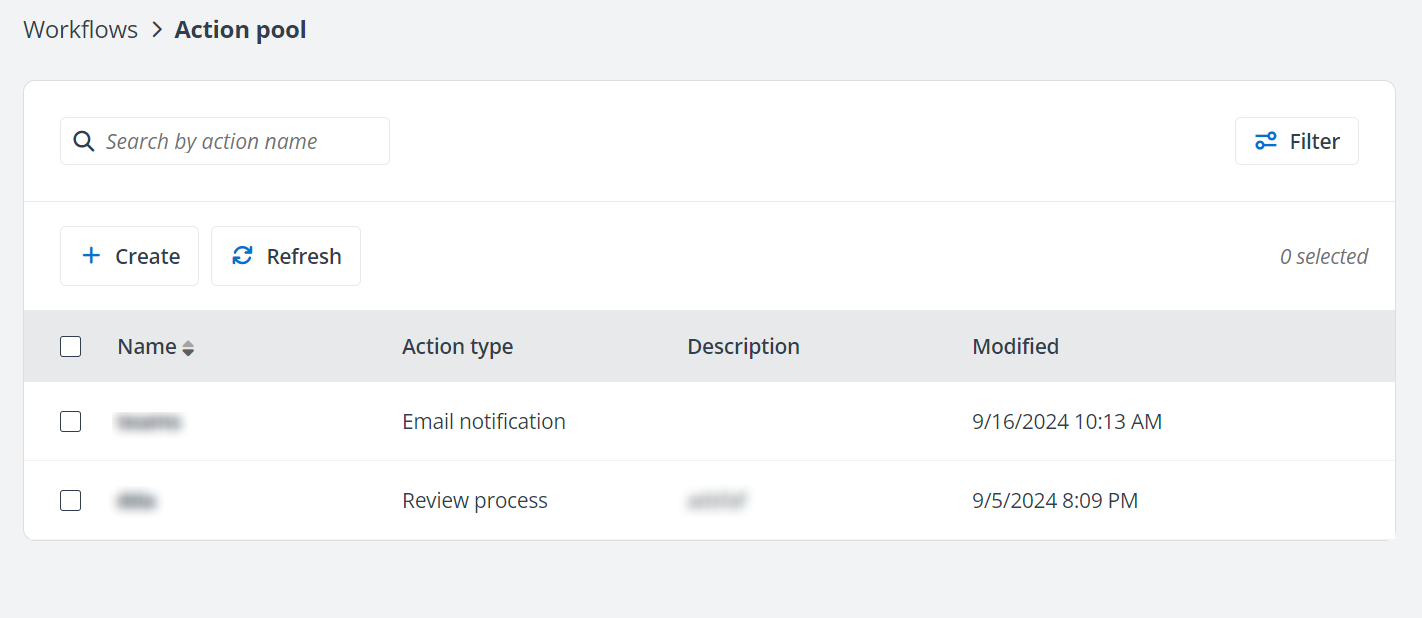Click the magnifying glass search icon
The height and width of the screenshot is (618, 1422).
click(84, 141)
